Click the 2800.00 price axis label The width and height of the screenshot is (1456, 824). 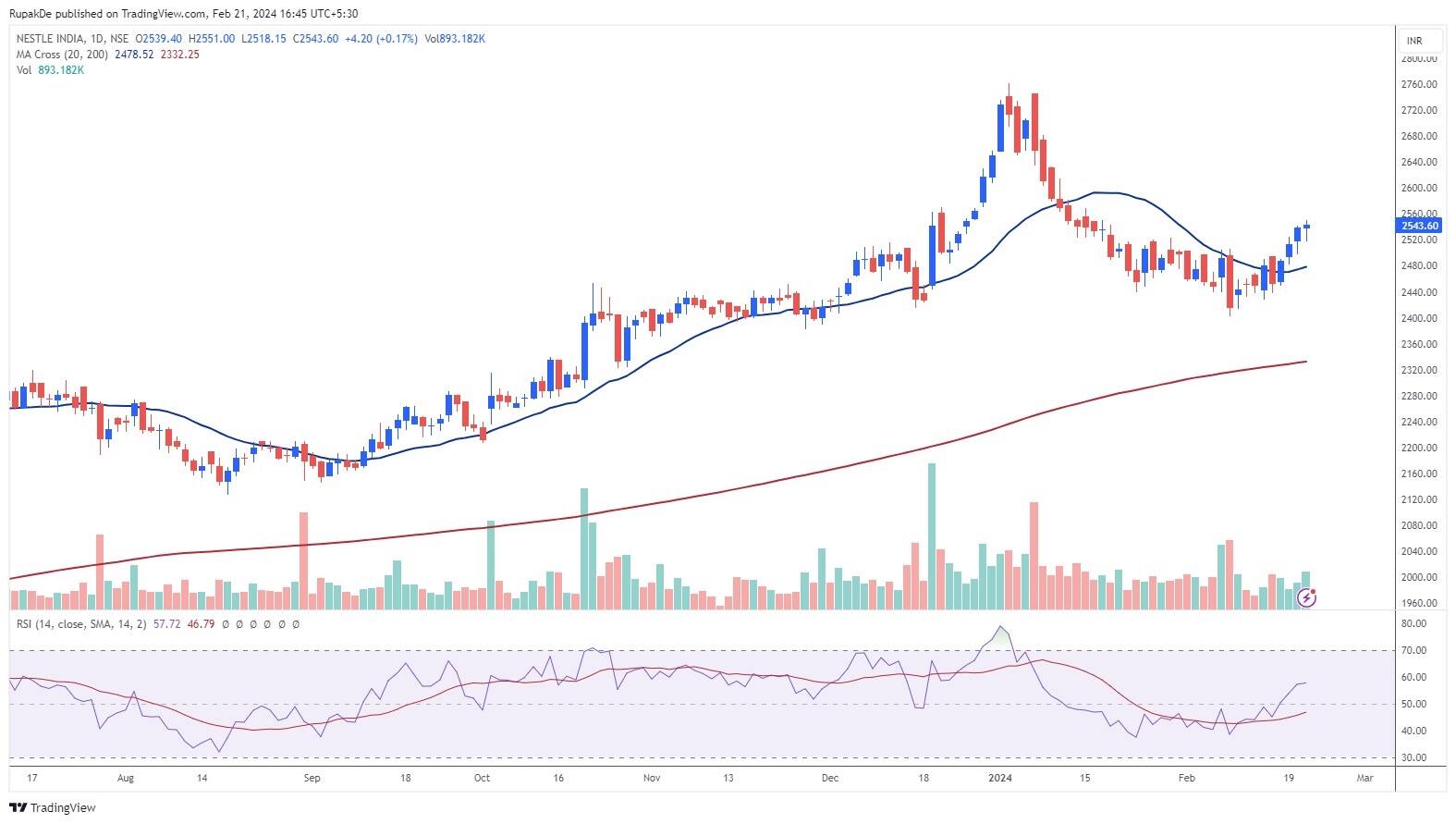click(1419, 58)
